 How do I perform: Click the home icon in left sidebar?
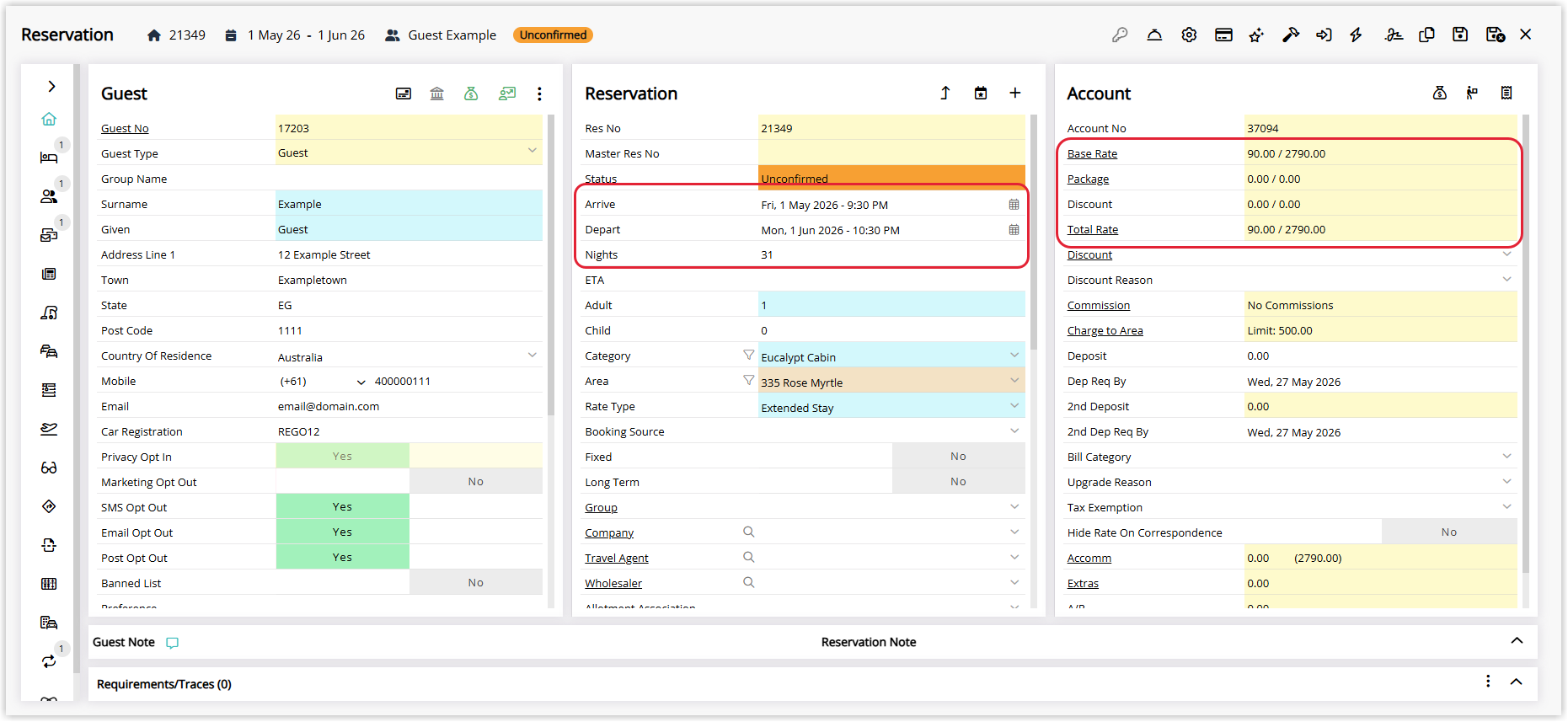[49, 119]
